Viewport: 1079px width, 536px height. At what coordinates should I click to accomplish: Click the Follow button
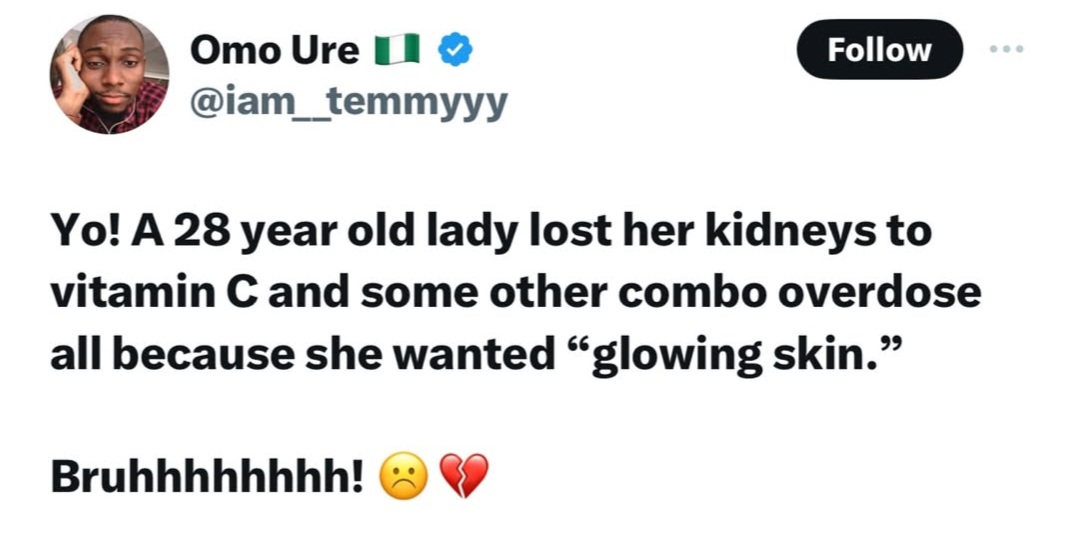pyautogui.click(x=879, y=49)
